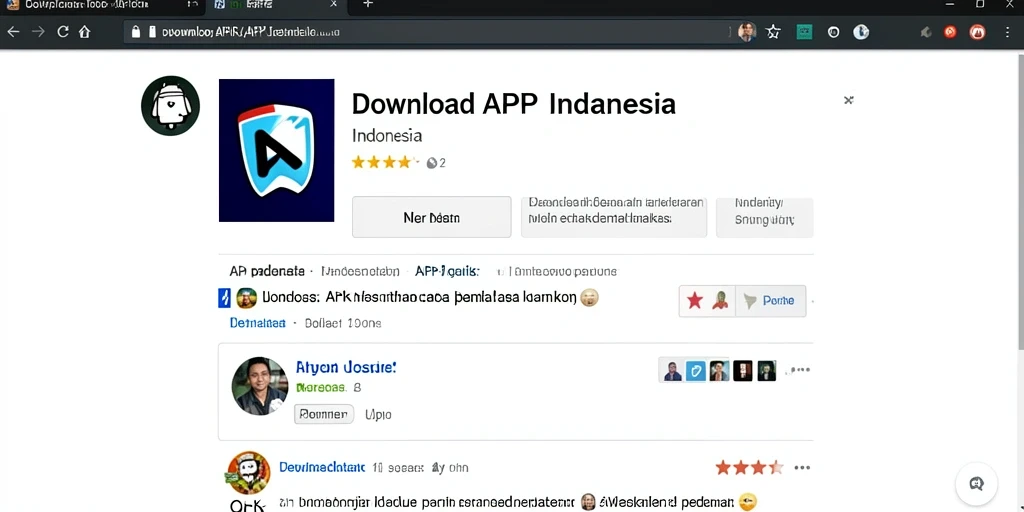
Task: Click the Porhe flag button
Action: tap(771, 300)
